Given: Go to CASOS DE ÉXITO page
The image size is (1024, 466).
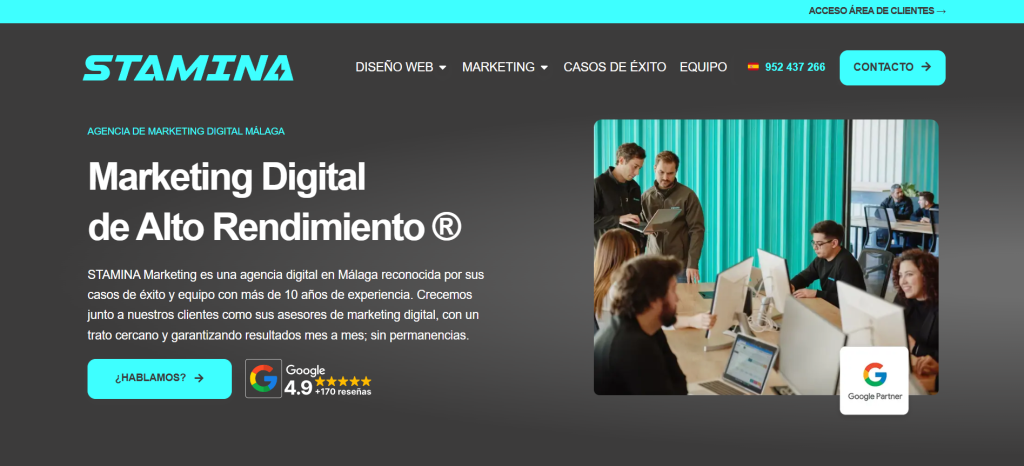Looking at the screenshot, I should (615, 67).
